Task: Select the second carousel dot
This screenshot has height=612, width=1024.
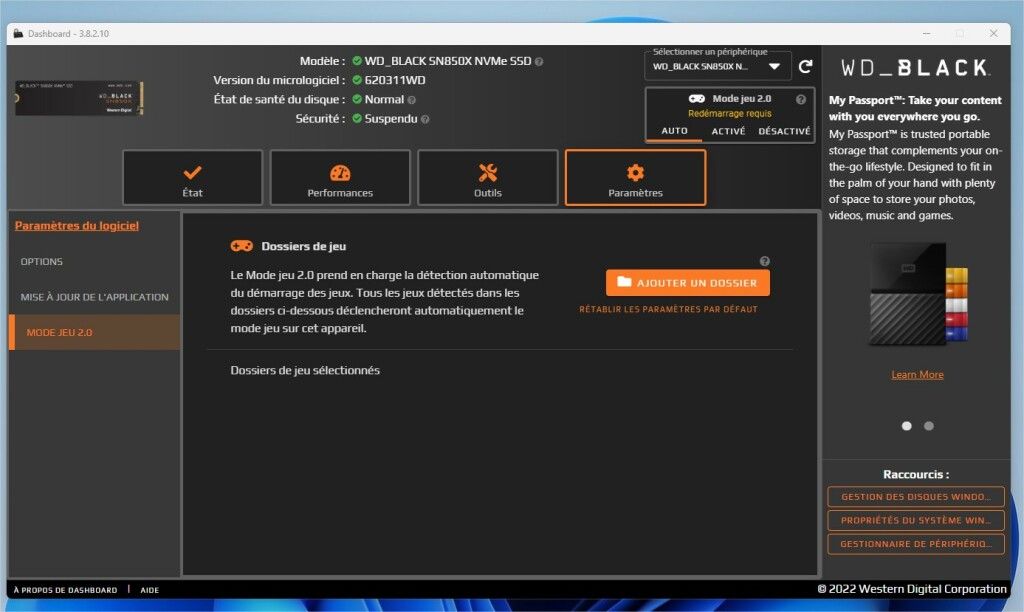Action: tap(929, 426)
